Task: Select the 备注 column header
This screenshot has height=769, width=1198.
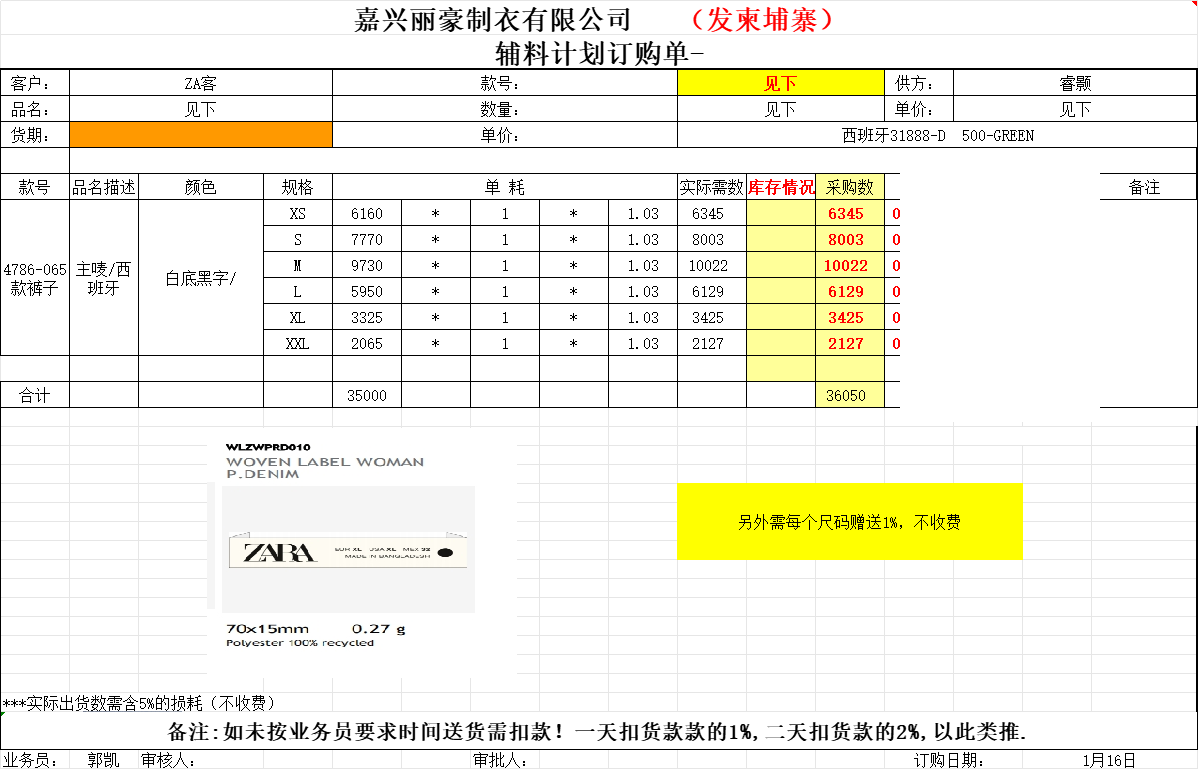Action: pos(1144,187)
